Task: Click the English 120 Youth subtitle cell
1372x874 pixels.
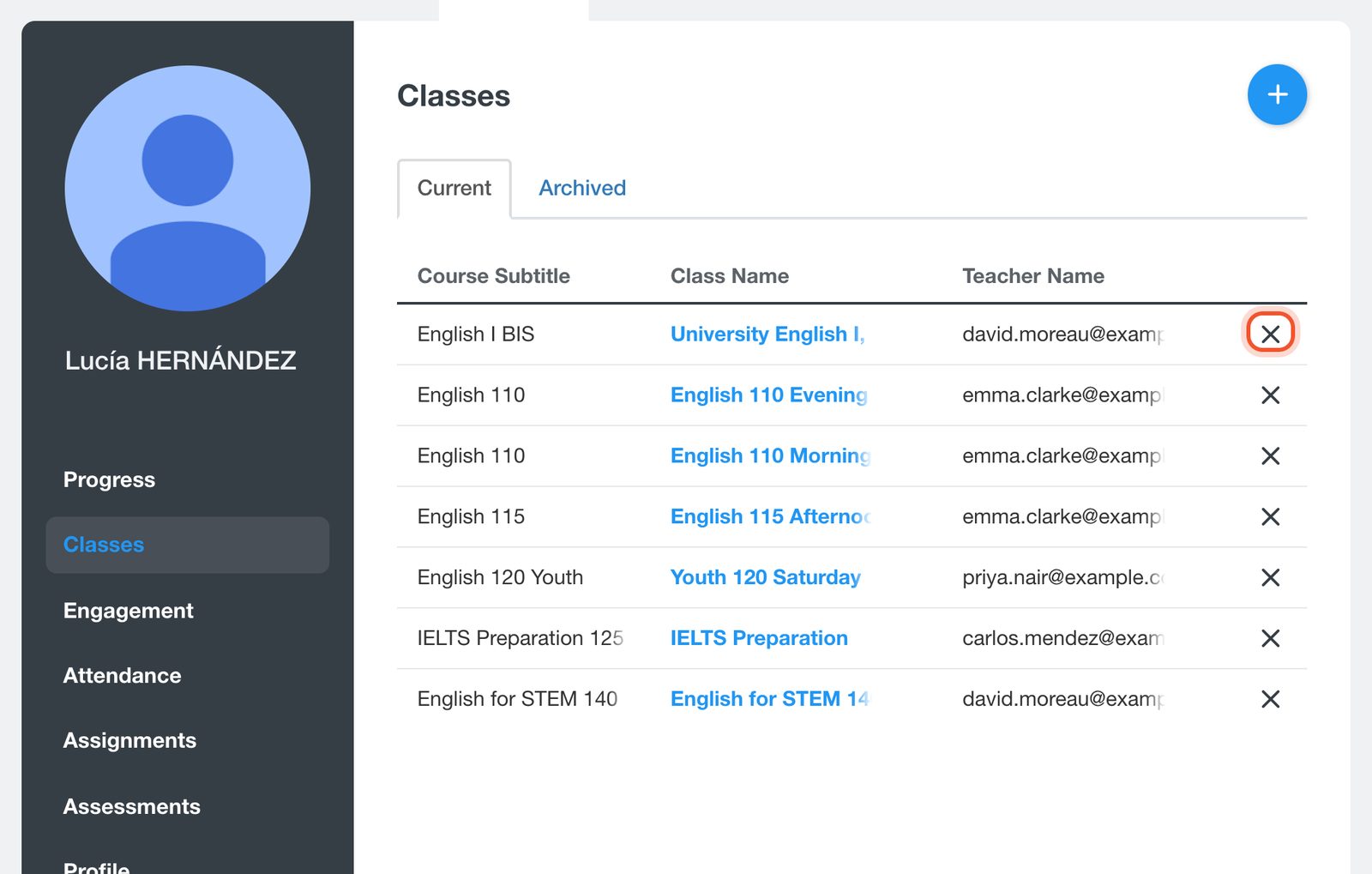Action: [500, 577]
